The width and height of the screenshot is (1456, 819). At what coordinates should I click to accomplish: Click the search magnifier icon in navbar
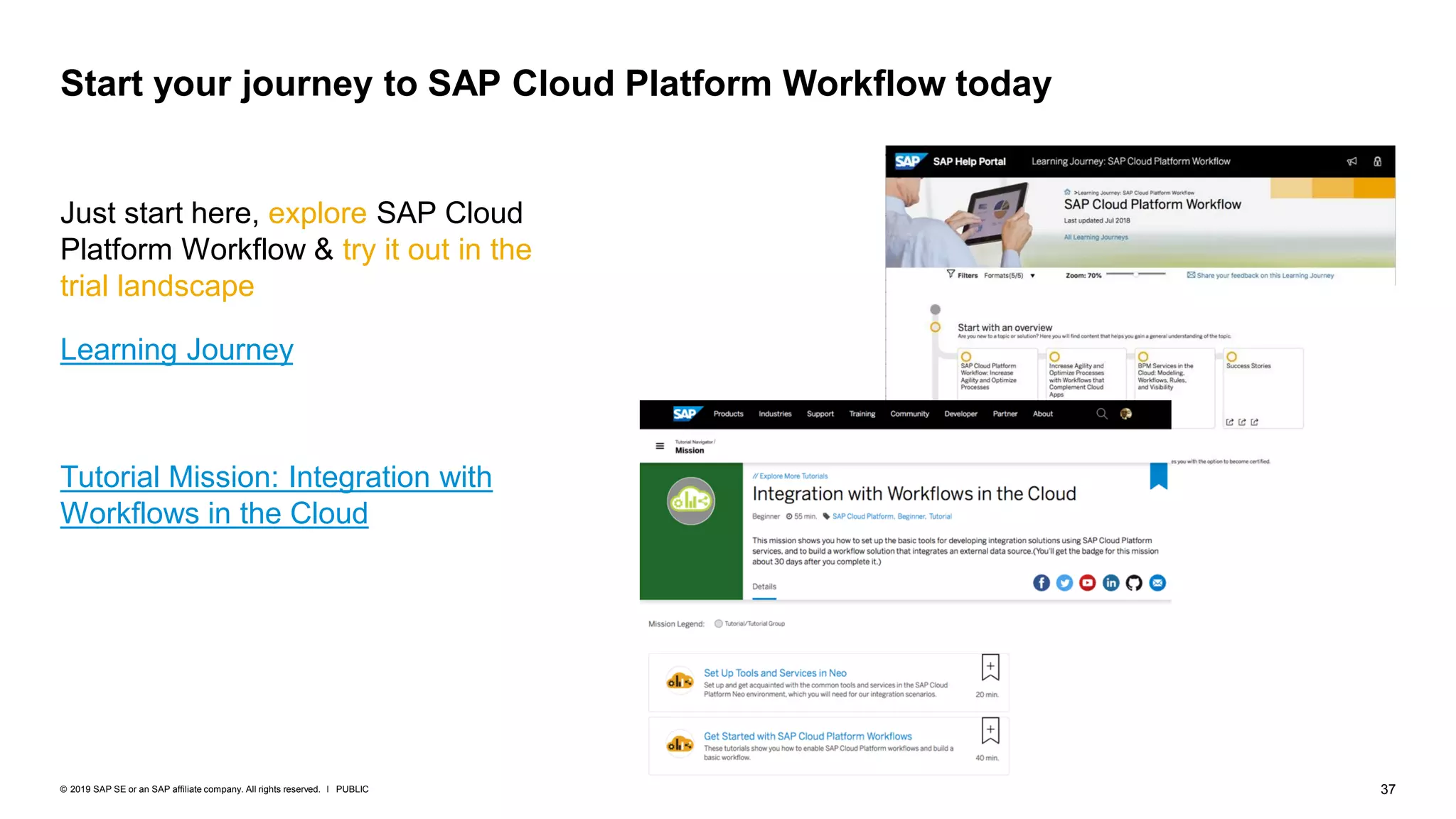1102,414
